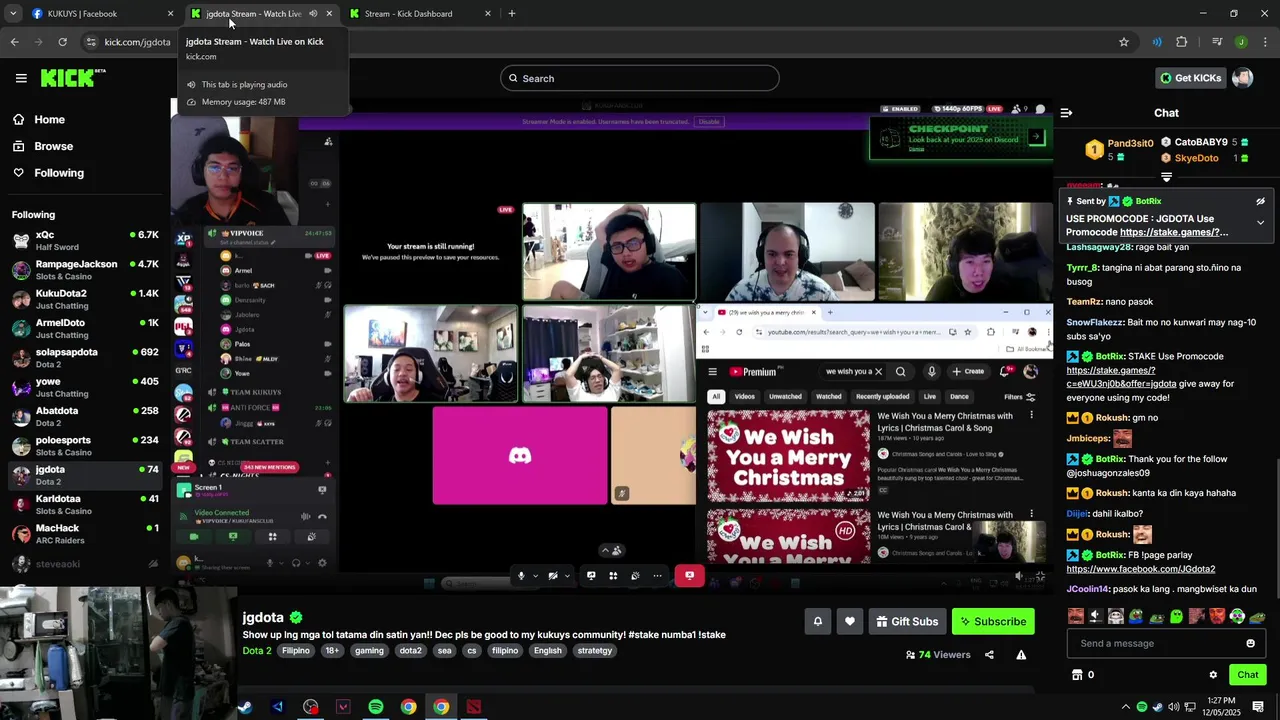Focus the Kick search box
The image size is (1280, 720).
pos(640,78)
